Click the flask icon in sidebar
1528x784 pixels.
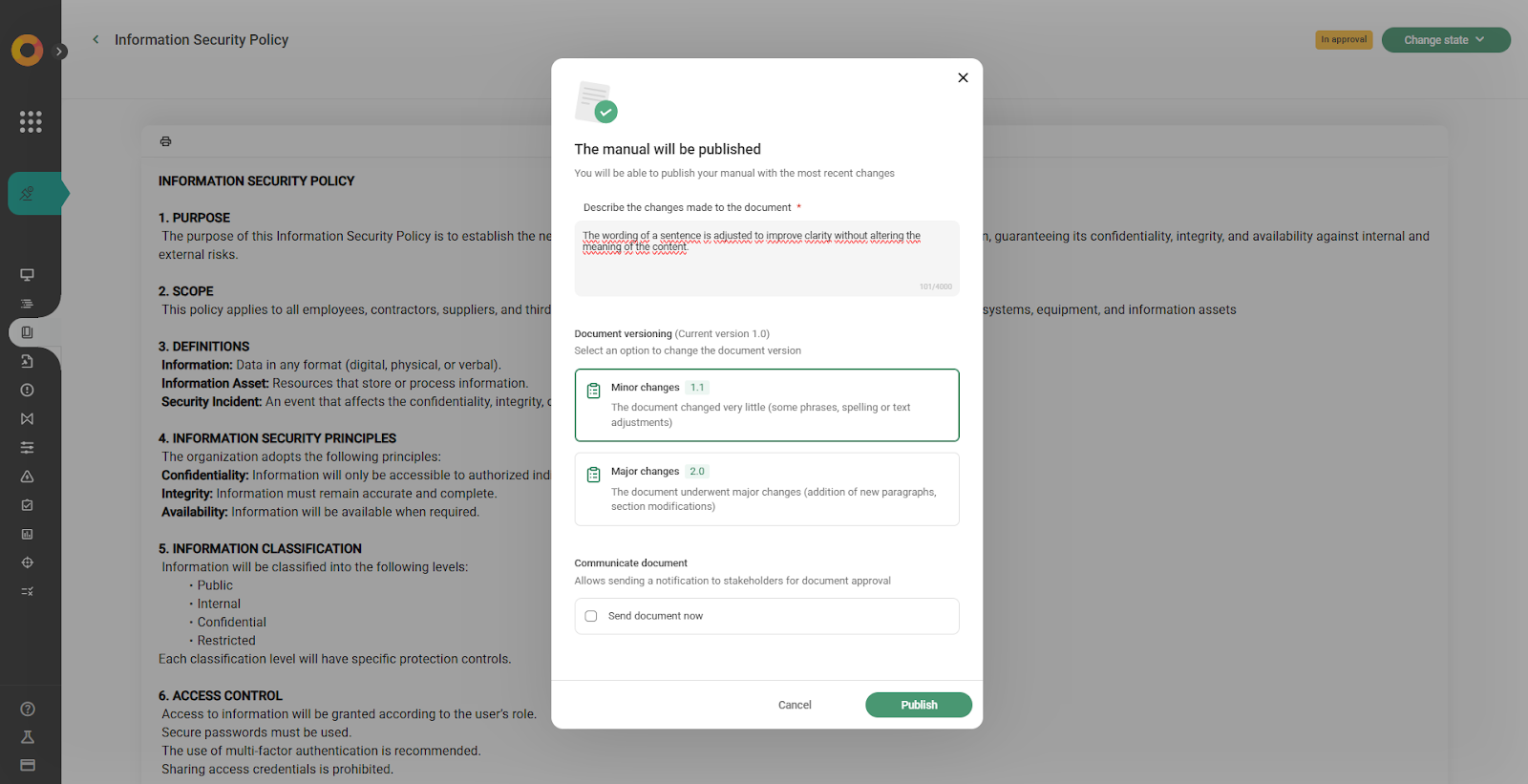pos(28,737)
